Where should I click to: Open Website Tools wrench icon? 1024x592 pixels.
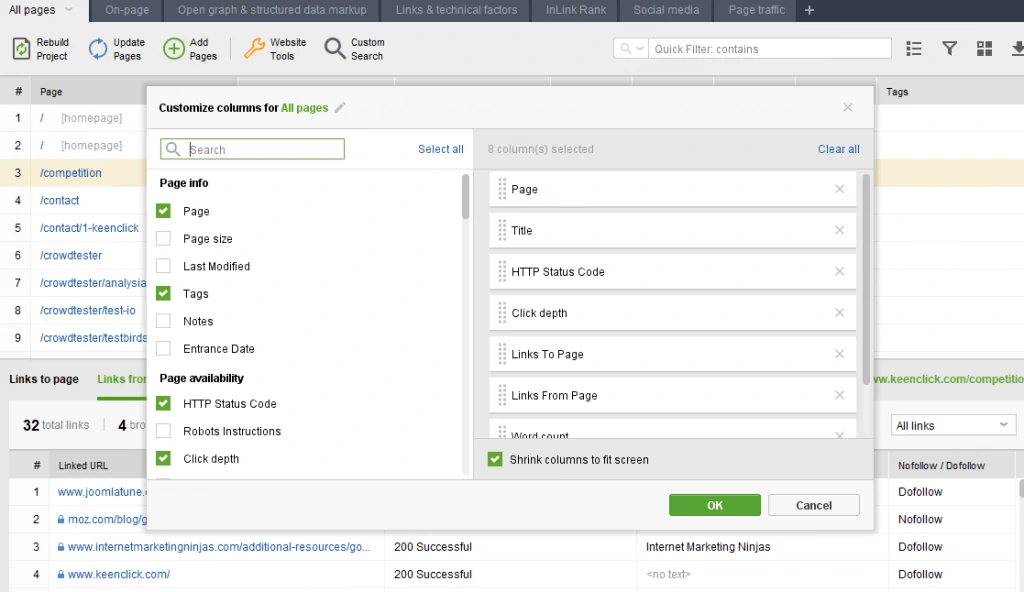tap(254, 49)
